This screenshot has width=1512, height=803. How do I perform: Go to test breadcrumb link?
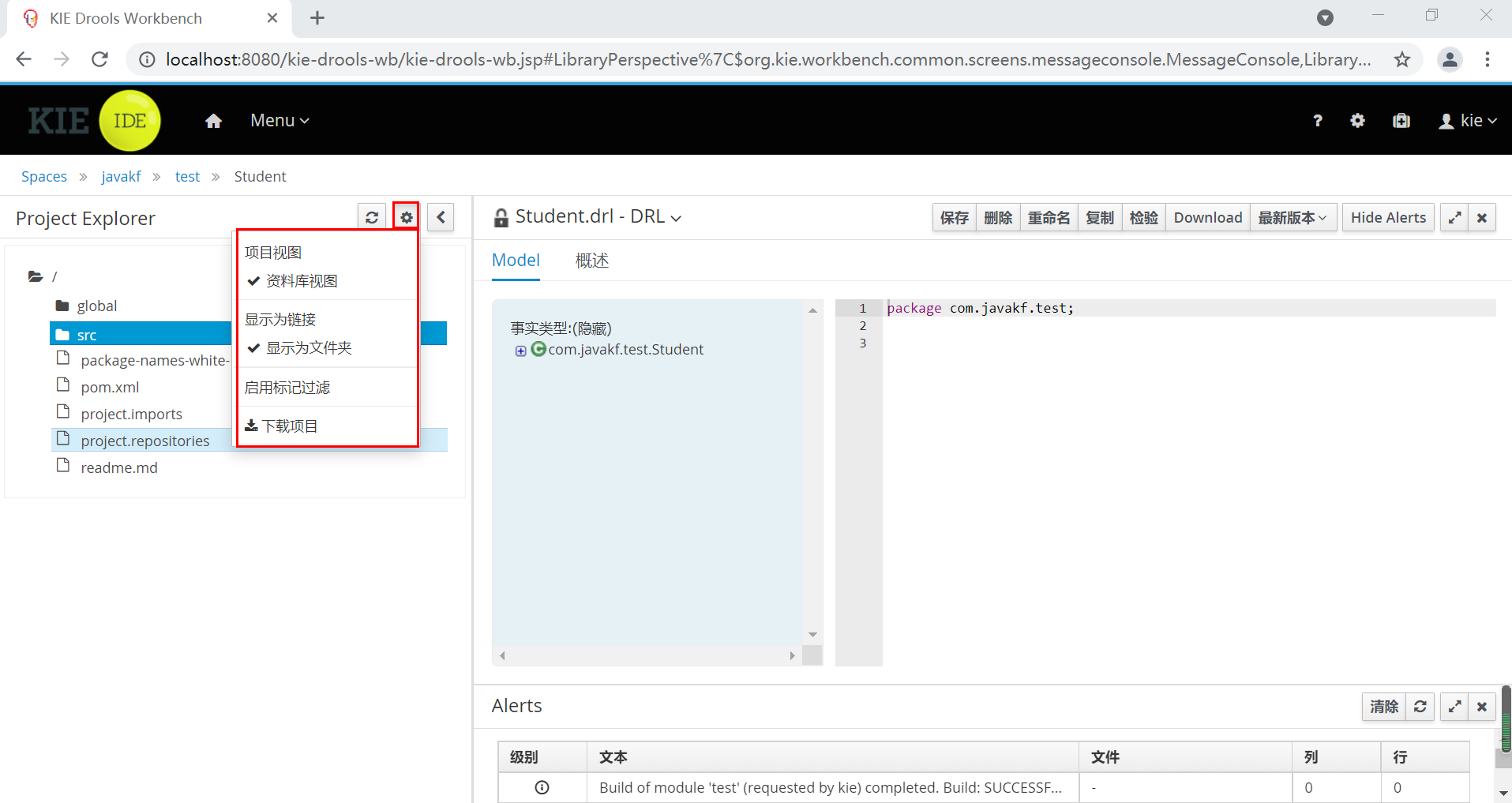click(x=187, y=177)
